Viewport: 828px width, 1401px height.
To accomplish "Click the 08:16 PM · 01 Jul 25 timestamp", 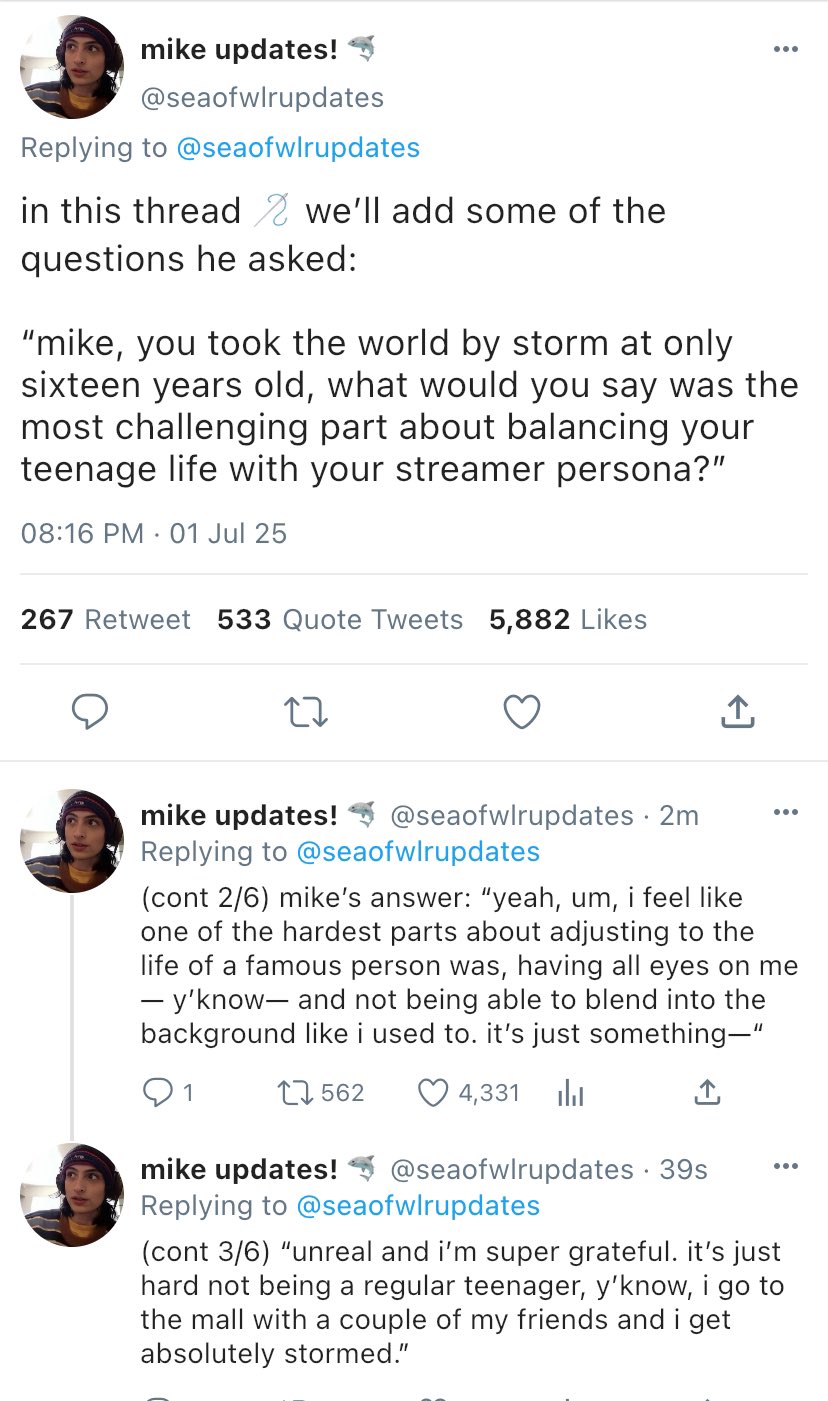I will tap(154, 534).
